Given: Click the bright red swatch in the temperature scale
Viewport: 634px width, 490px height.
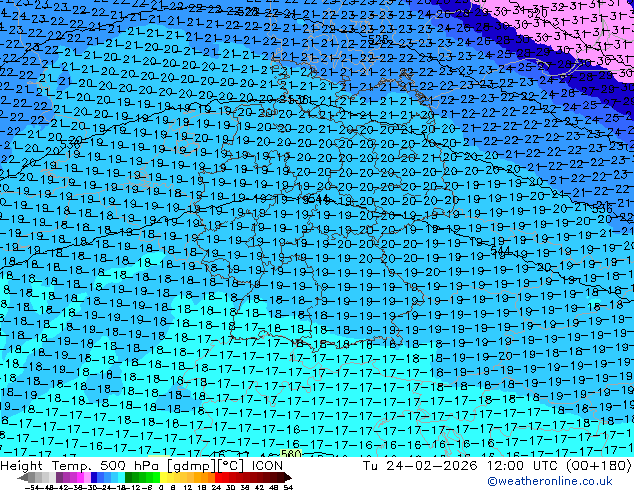Looking at the screenshot, I should (x=218, y=477).
